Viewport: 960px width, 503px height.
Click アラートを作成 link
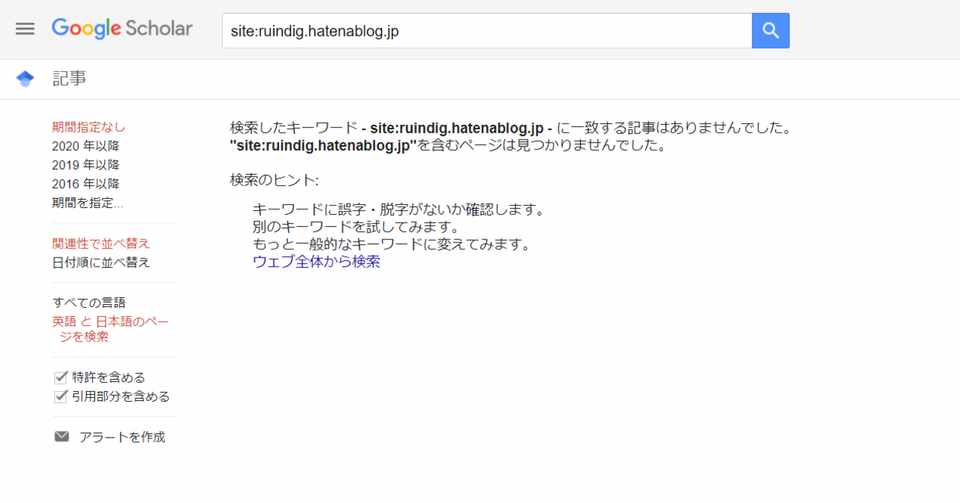122,437
